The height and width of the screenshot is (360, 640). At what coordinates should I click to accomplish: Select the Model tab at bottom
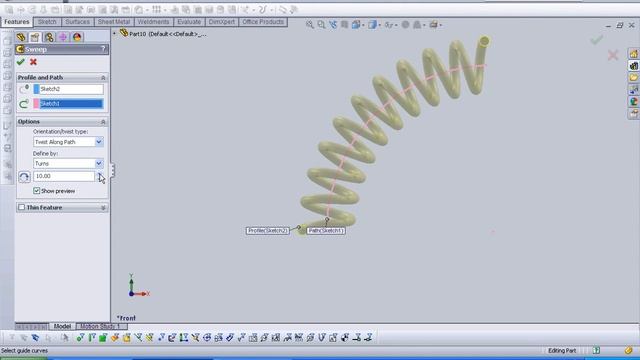pyautogui.click(x=62, y=326)
